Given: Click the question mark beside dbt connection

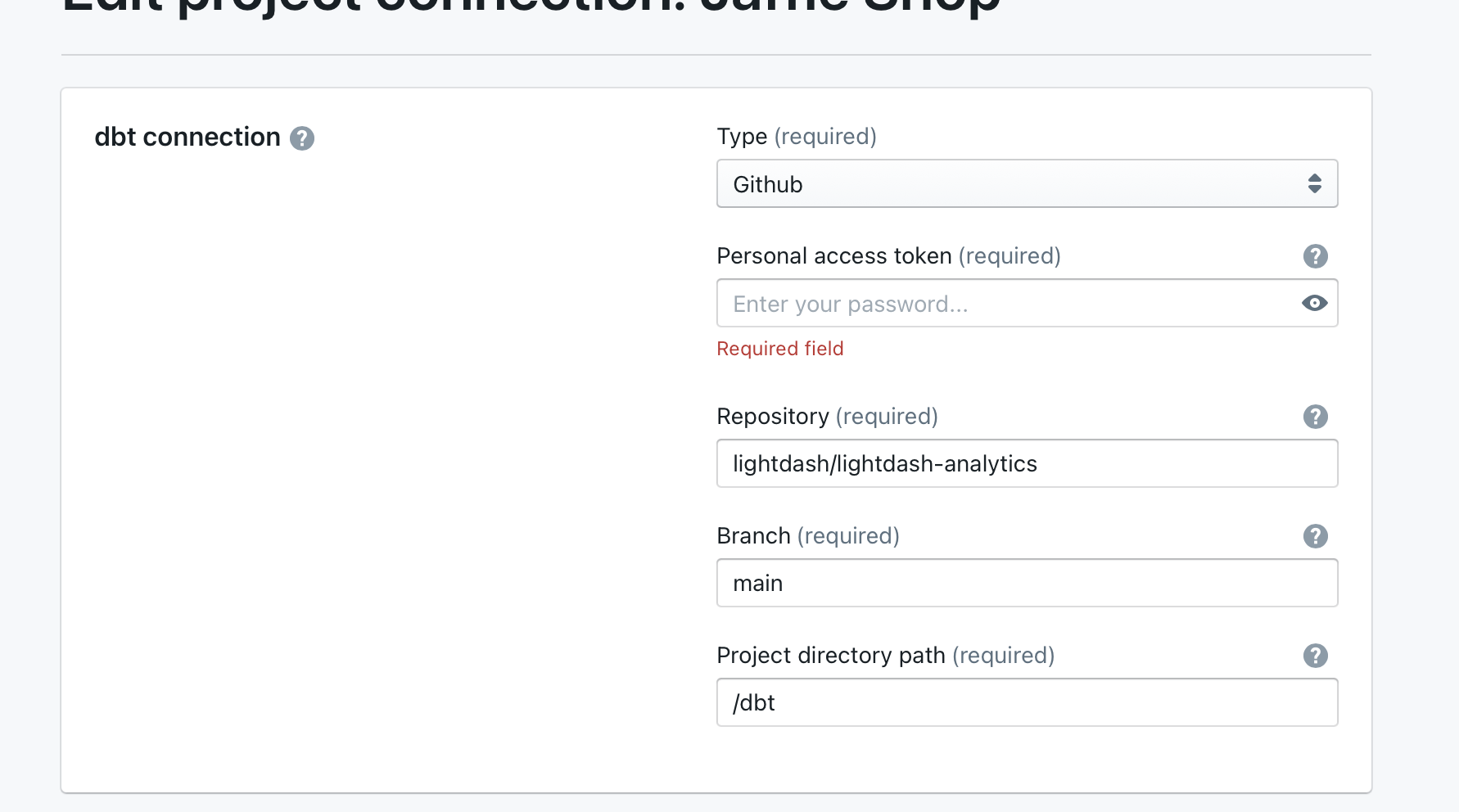Looking at the screenshot, I should (303, 138).
